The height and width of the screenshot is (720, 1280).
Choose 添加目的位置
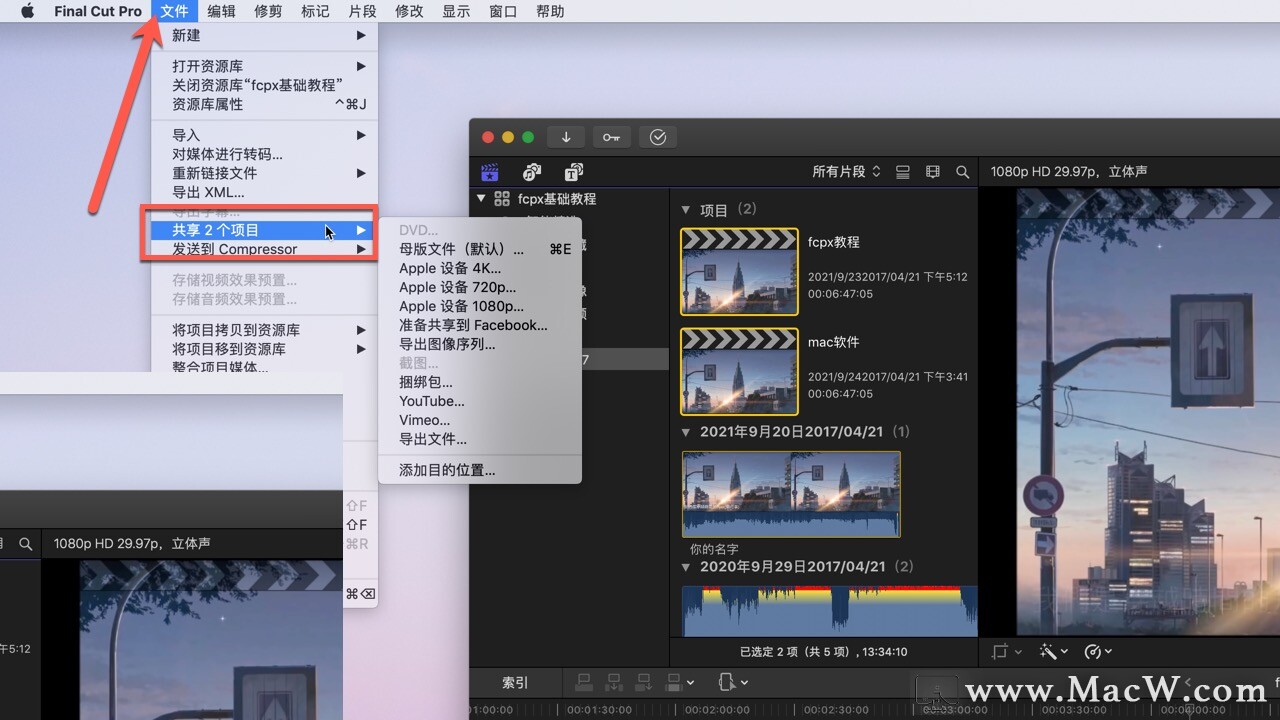click(x=480, y=470)
